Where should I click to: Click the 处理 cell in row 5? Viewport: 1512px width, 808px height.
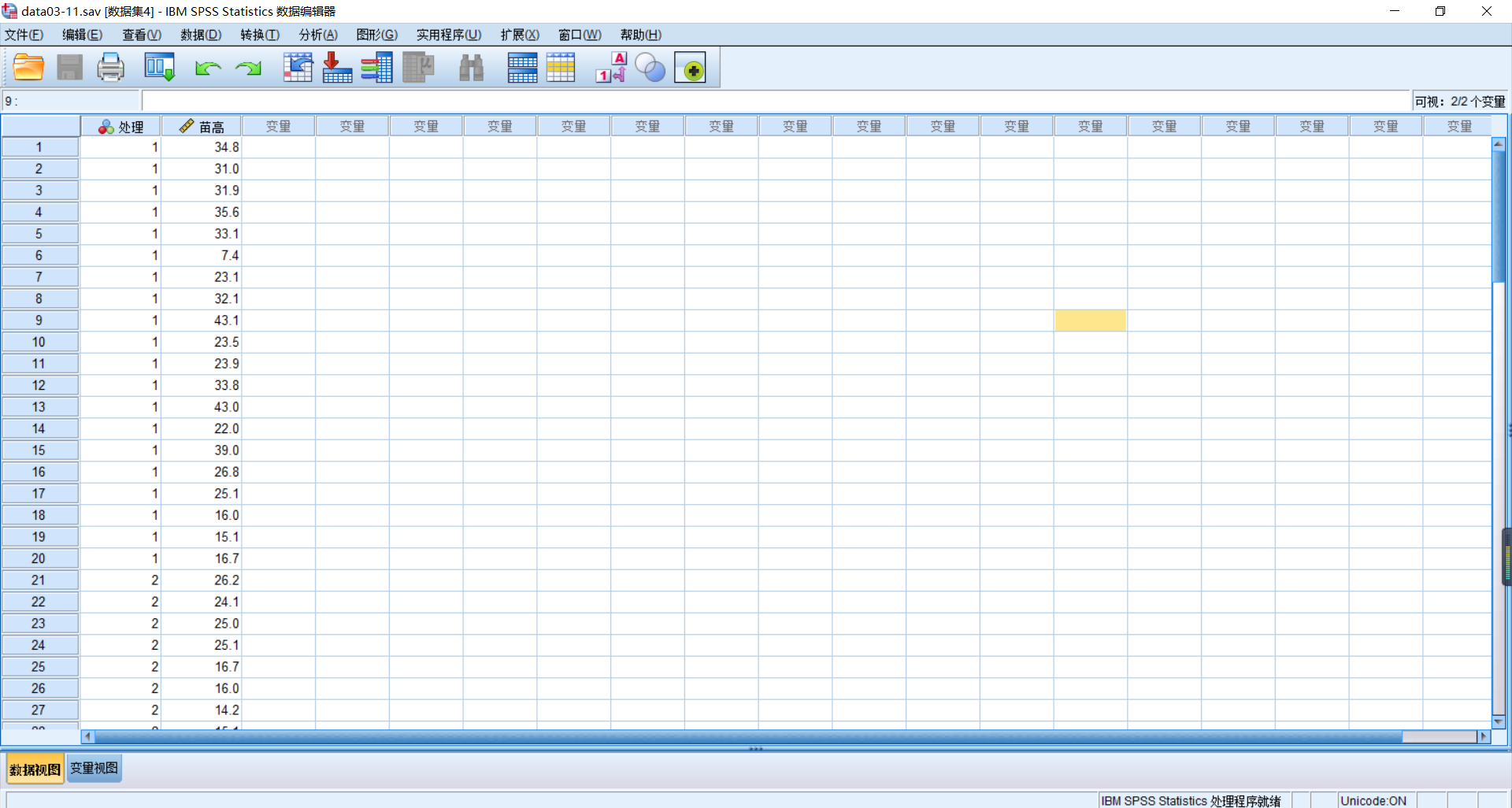[x=121, y=234]
